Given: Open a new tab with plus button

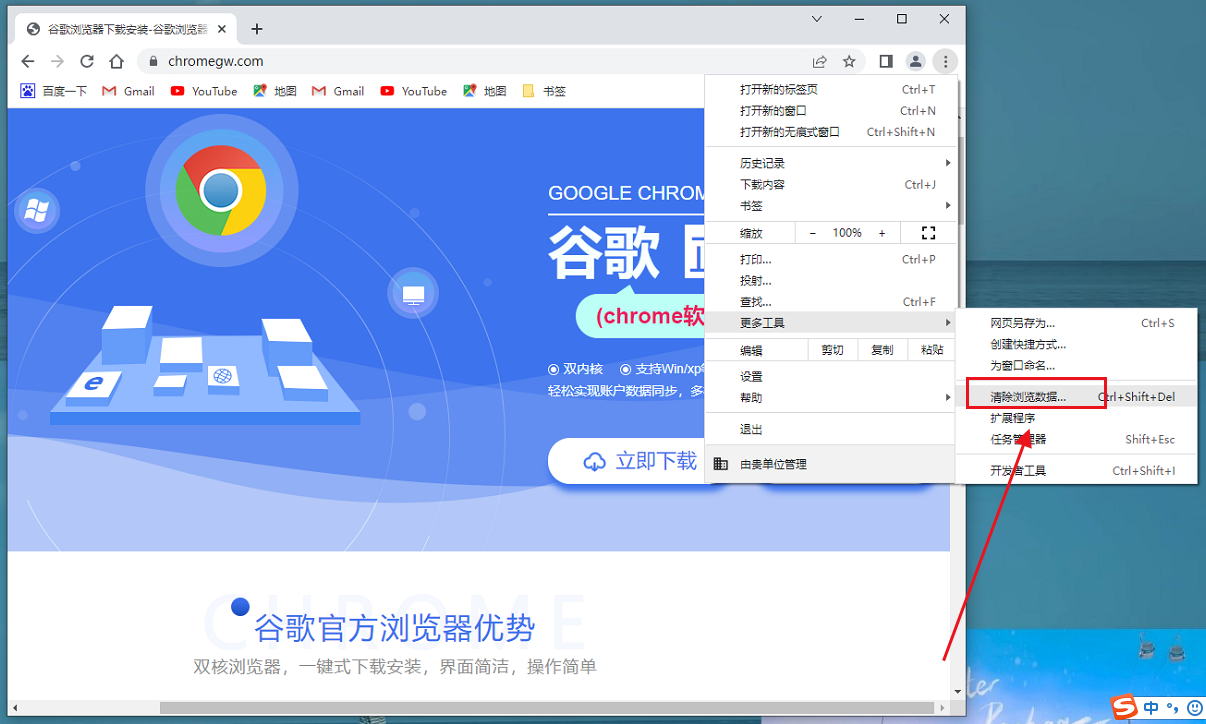Looking at the screenshot, I should click(x=257, y=29).
